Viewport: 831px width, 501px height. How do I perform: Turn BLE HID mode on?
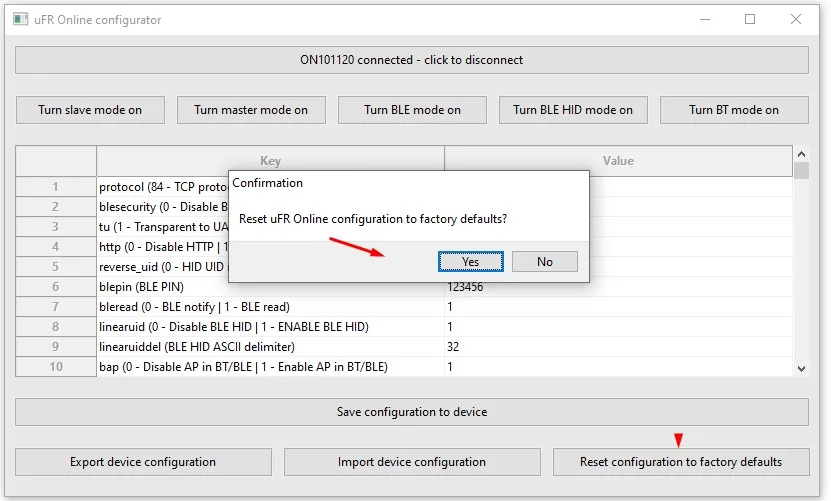pos(573,110)
